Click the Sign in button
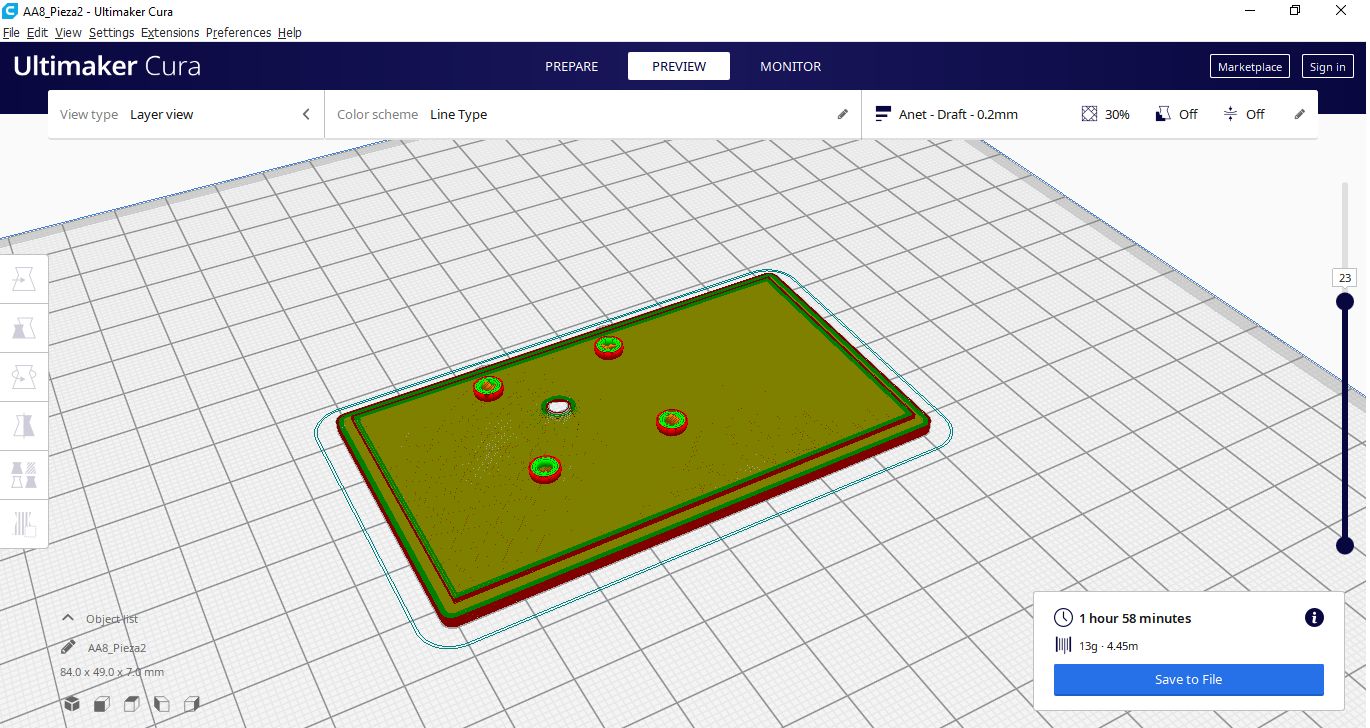The width and height of the screenshot is (1370, 728). 1327,67
